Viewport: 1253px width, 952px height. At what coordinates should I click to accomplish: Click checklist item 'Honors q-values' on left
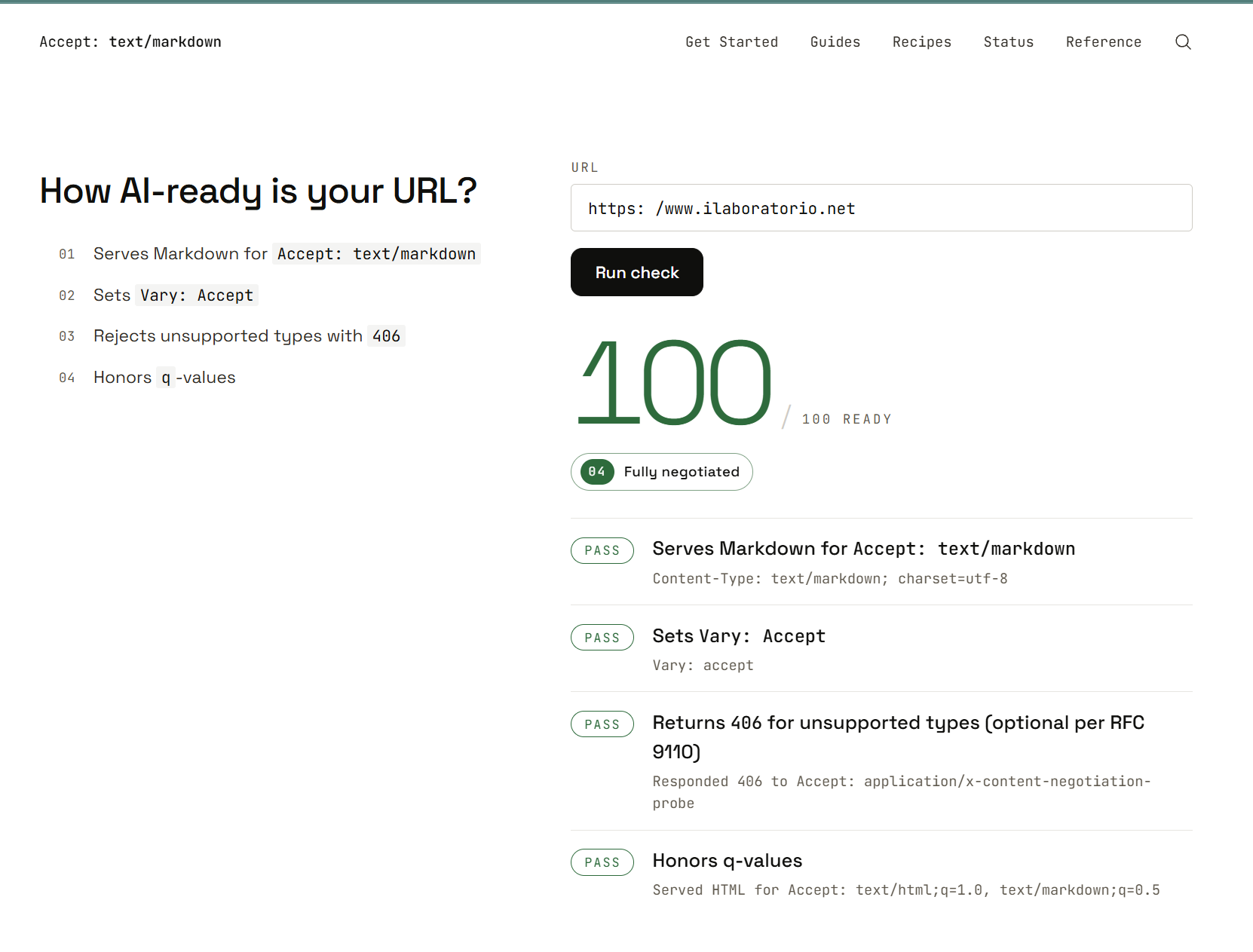pos(147,378)
